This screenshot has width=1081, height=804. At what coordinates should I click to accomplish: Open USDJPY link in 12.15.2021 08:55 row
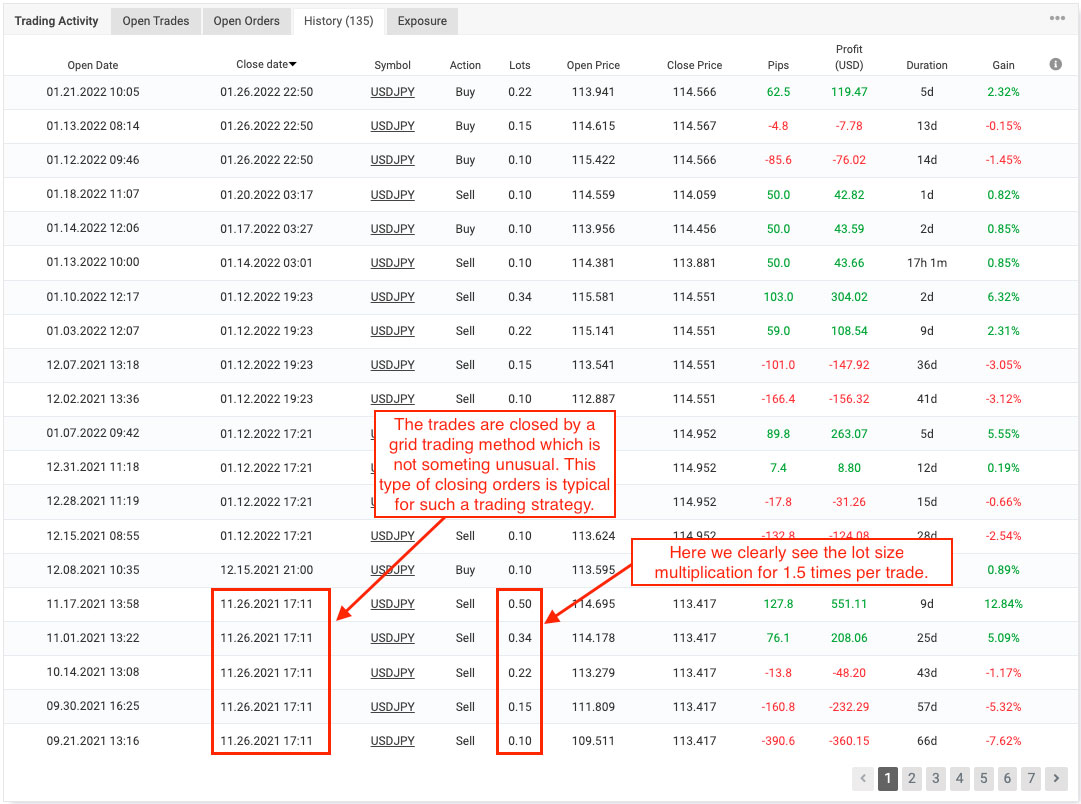(392, 536)
